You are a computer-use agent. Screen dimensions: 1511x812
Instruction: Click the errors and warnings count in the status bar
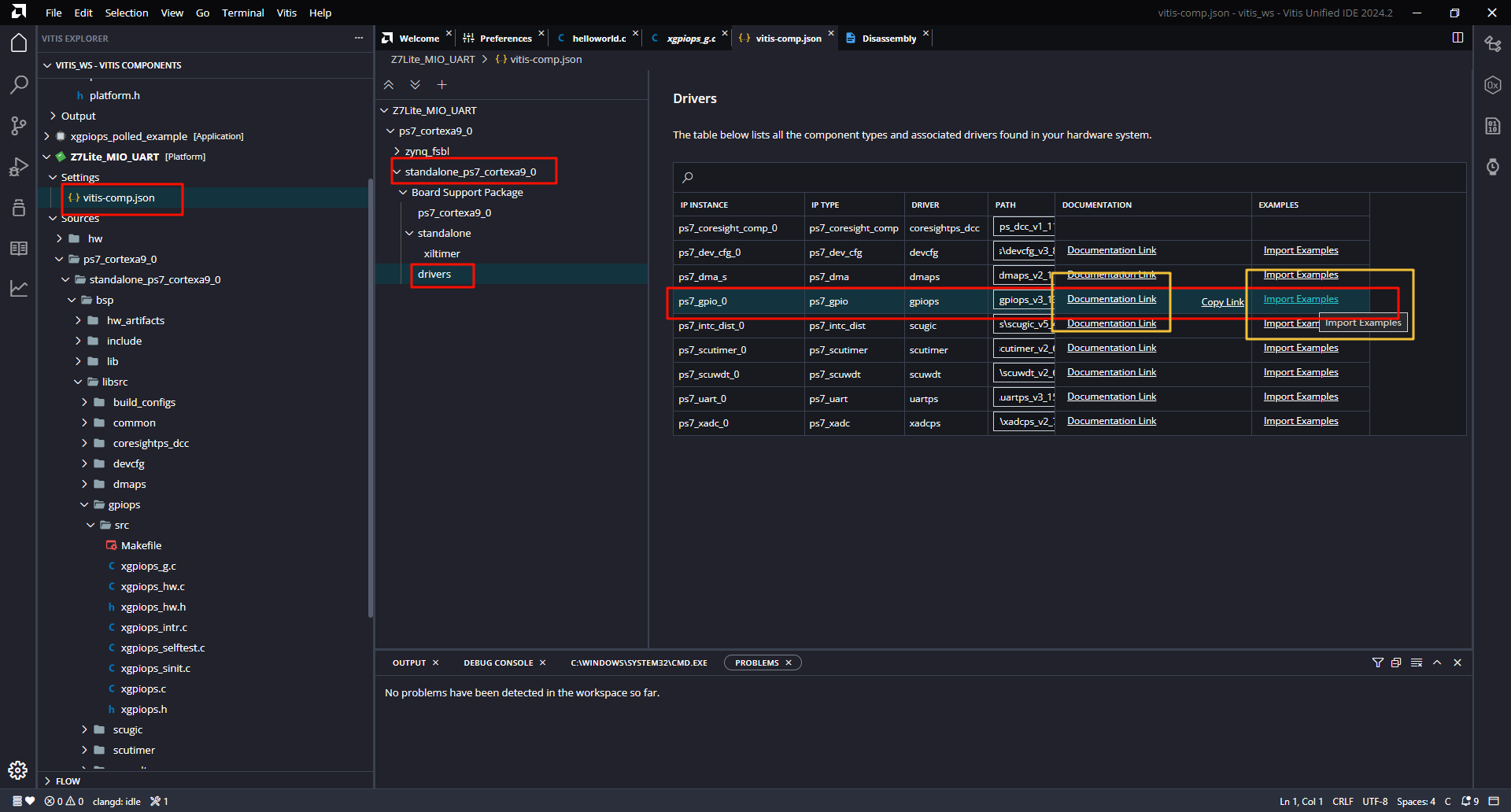tap(64, 801)
